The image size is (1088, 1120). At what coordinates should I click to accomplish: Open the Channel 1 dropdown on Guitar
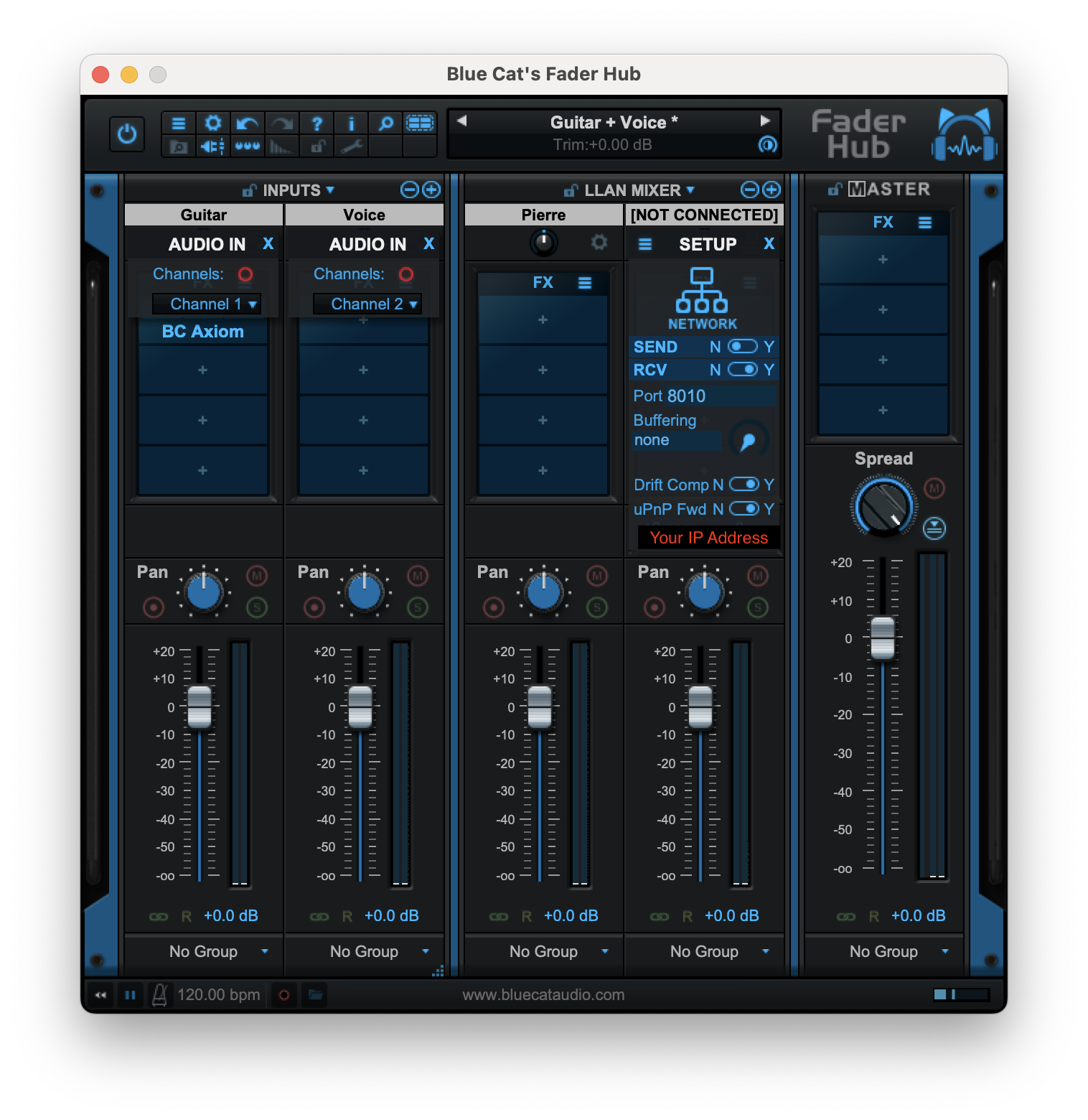click(x=207, y=304)
